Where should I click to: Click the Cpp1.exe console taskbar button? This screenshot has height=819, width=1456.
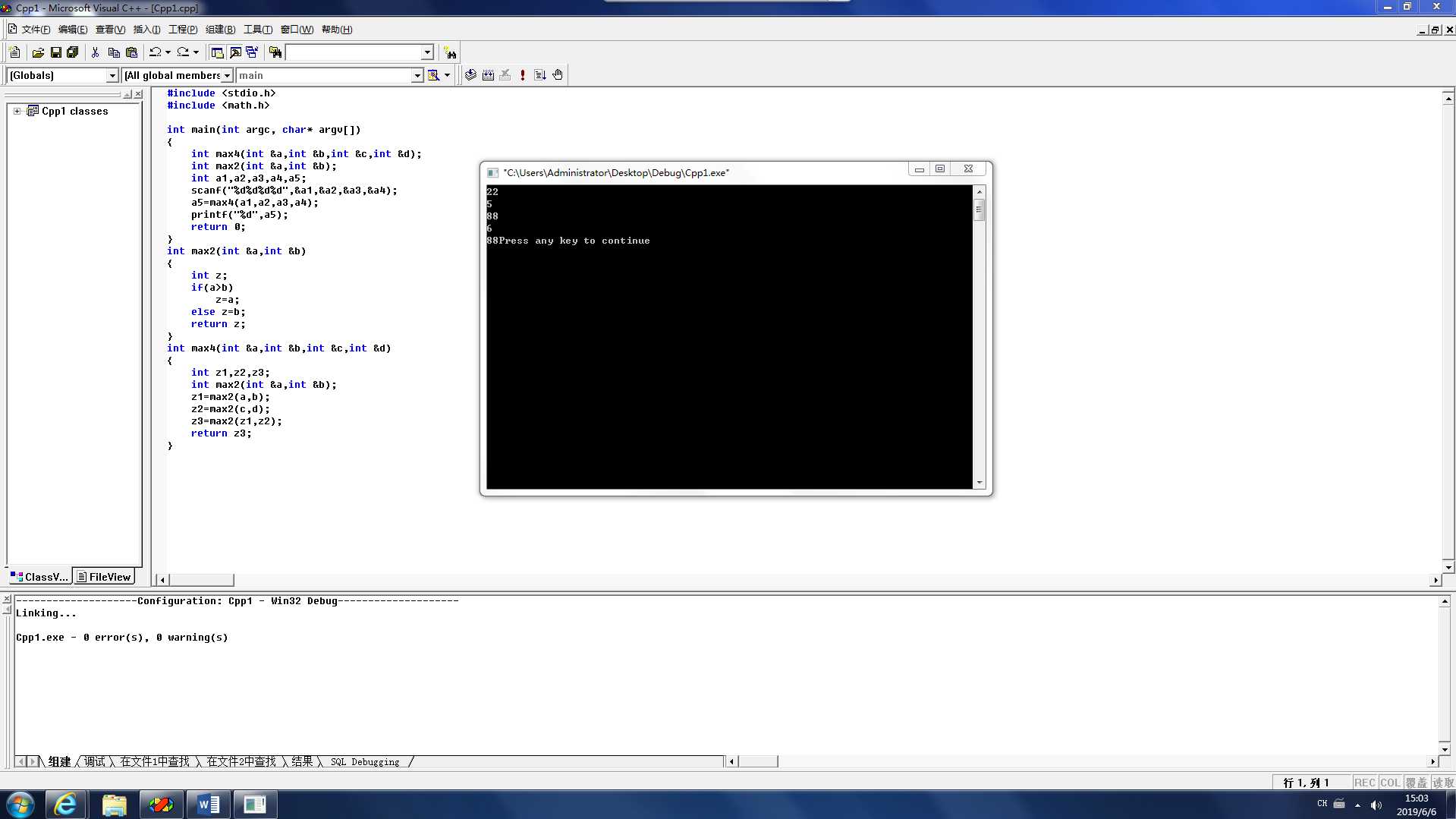255,805
